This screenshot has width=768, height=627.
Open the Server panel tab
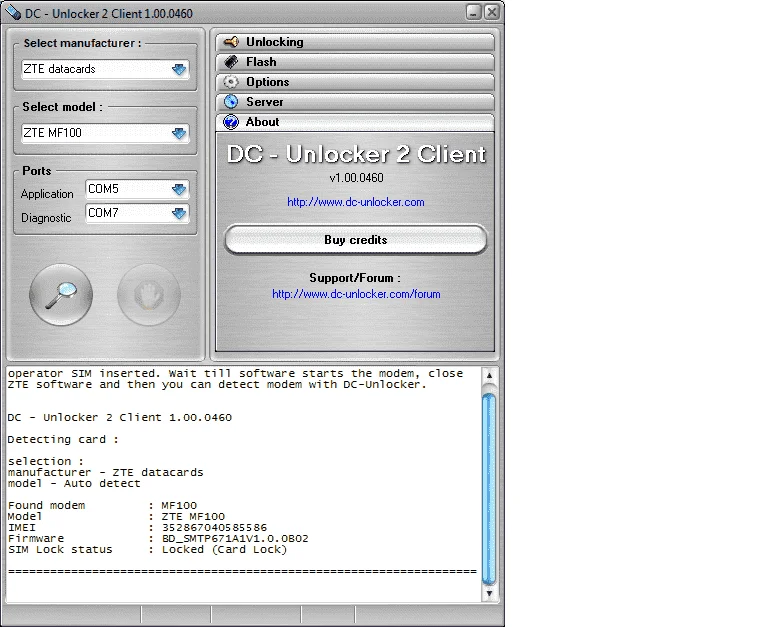(355, 102)
